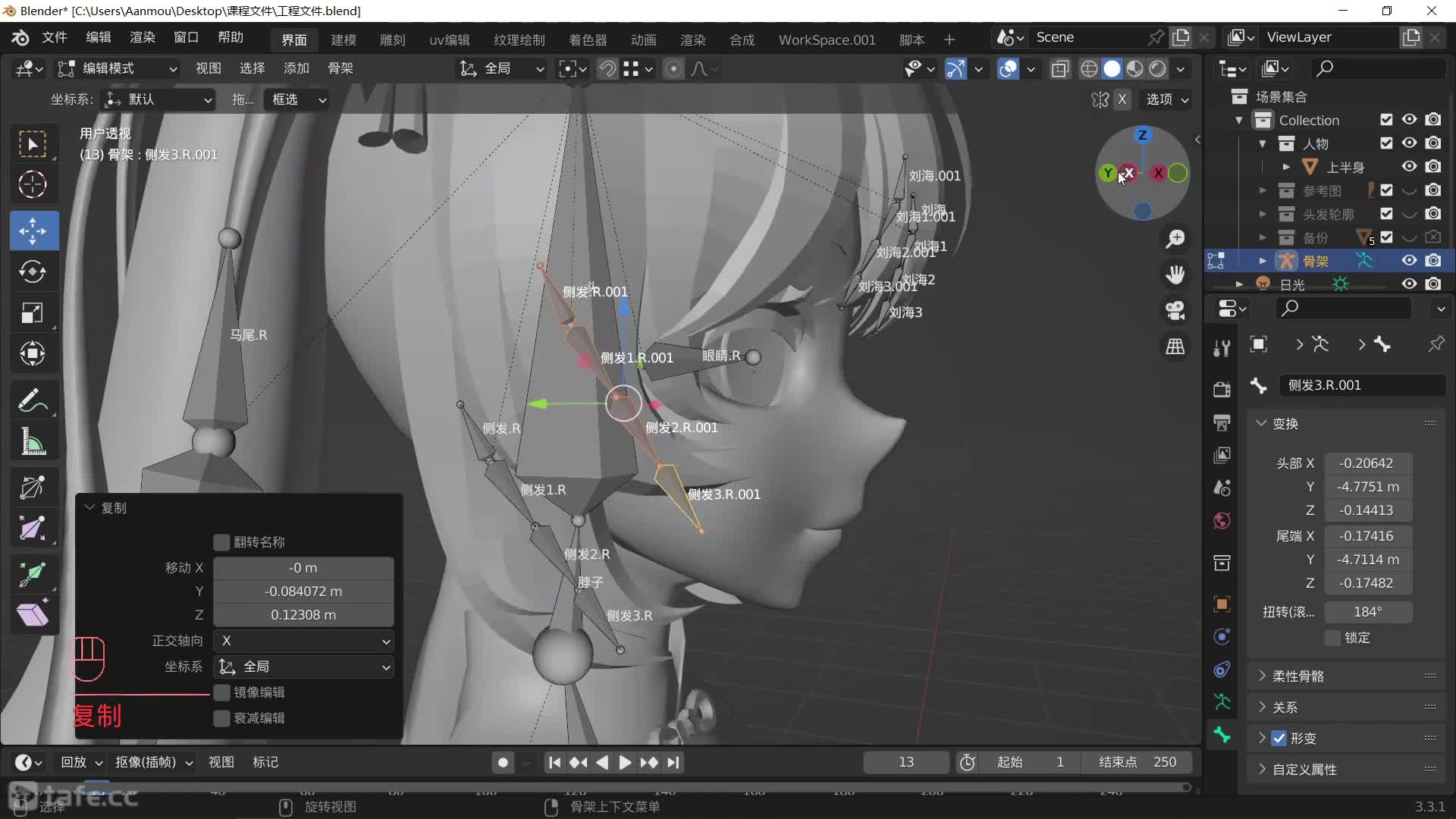Open the 编辑 menu

[x=99, y=38]
